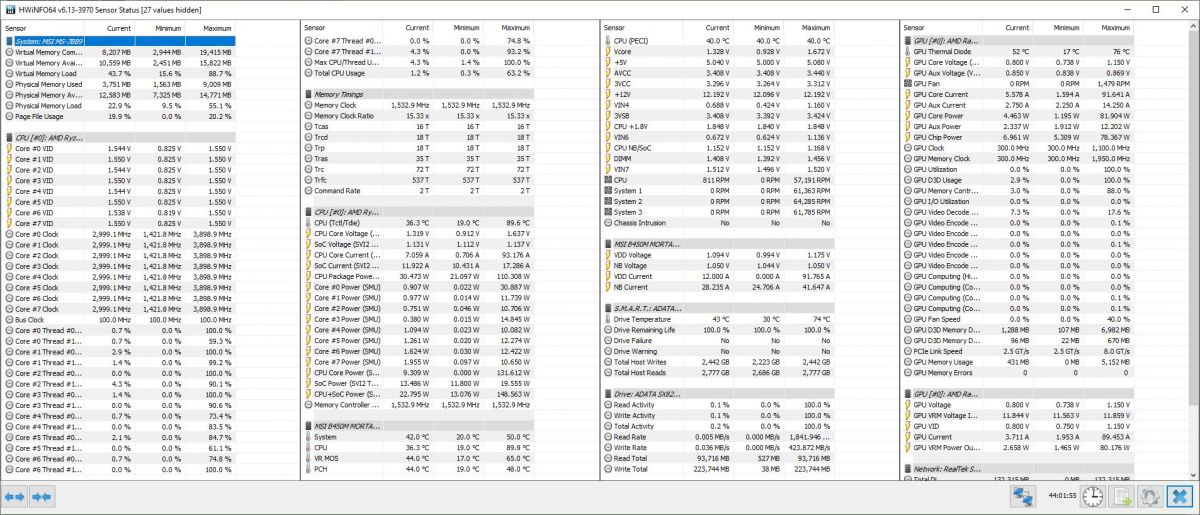Viewport: 1200px width, 515px height.
Task: Shrink sensor window with inward arrows button
Action: [x=41, y=496]
